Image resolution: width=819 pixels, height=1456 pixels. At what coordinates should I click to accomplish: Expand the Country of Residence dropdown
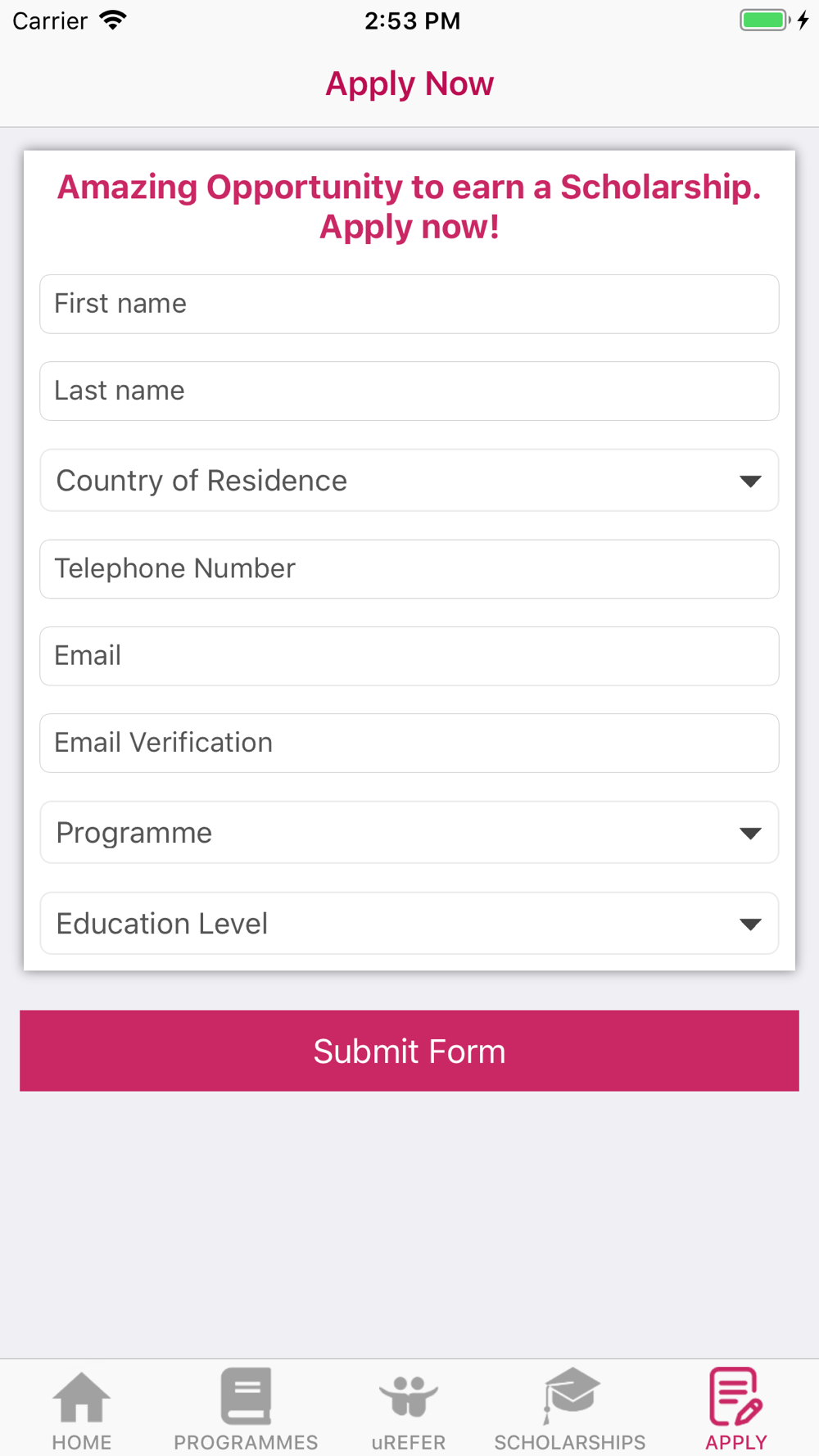pos(409,481)
